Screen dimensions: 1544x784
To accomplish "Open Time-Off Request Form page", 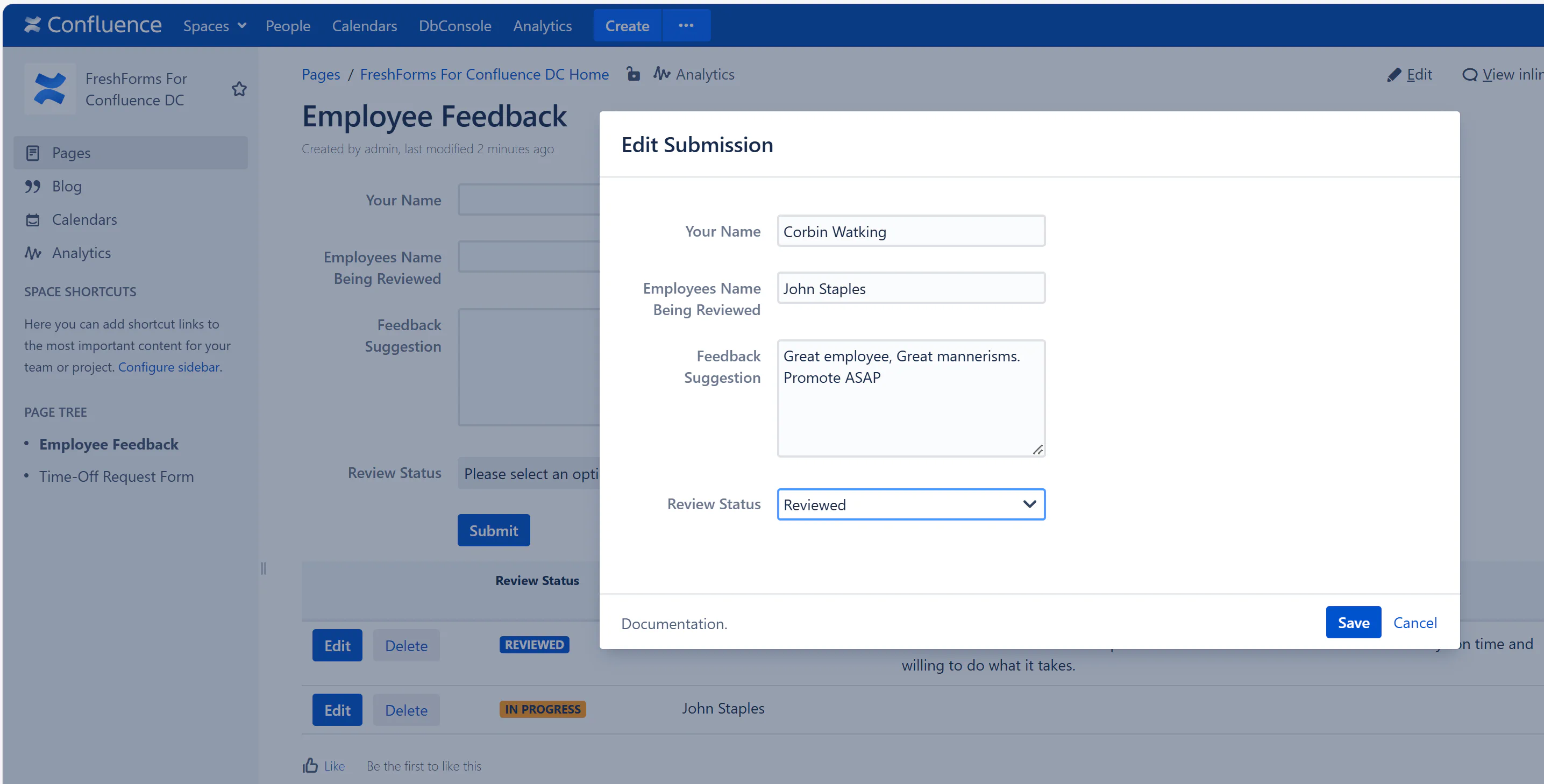I will coord(116,476).
